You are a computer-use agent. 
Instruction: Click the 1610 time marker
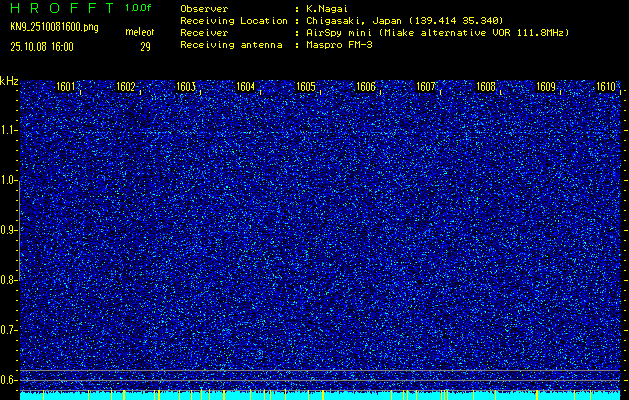click(x=606, y=88)
